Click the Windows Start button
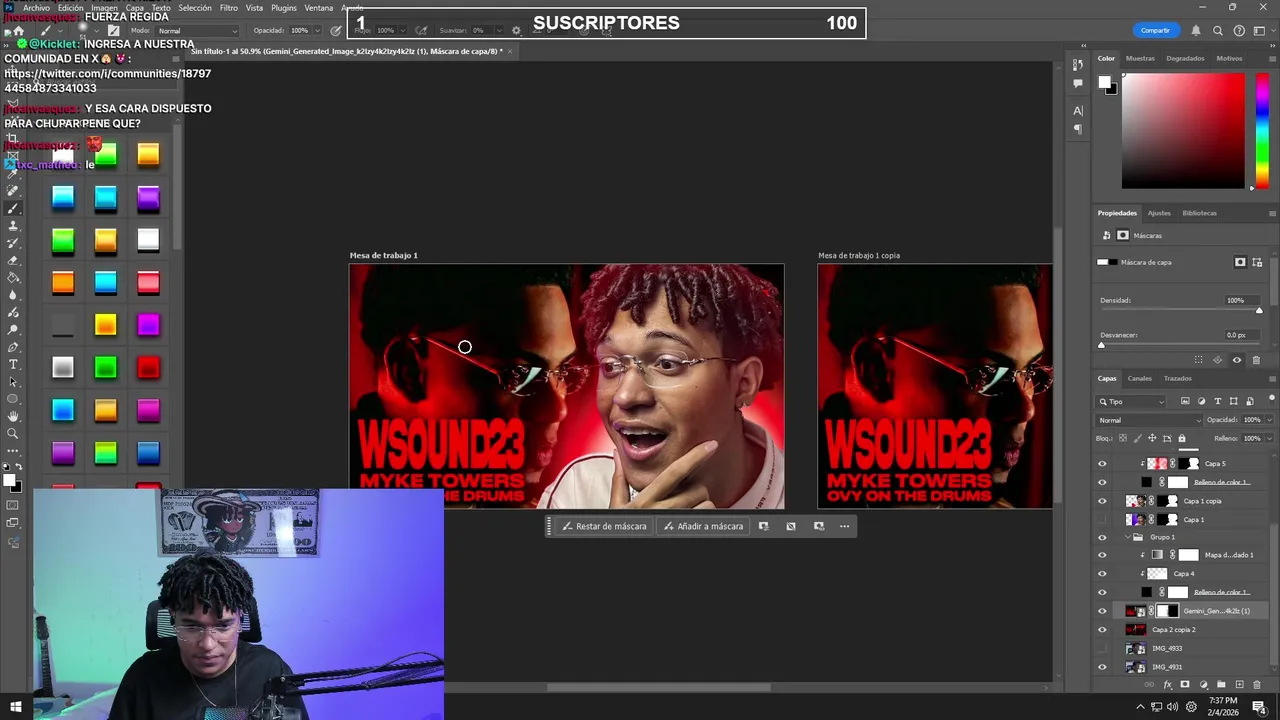Viewport: 1280px width, 720px height. [16, 707]
